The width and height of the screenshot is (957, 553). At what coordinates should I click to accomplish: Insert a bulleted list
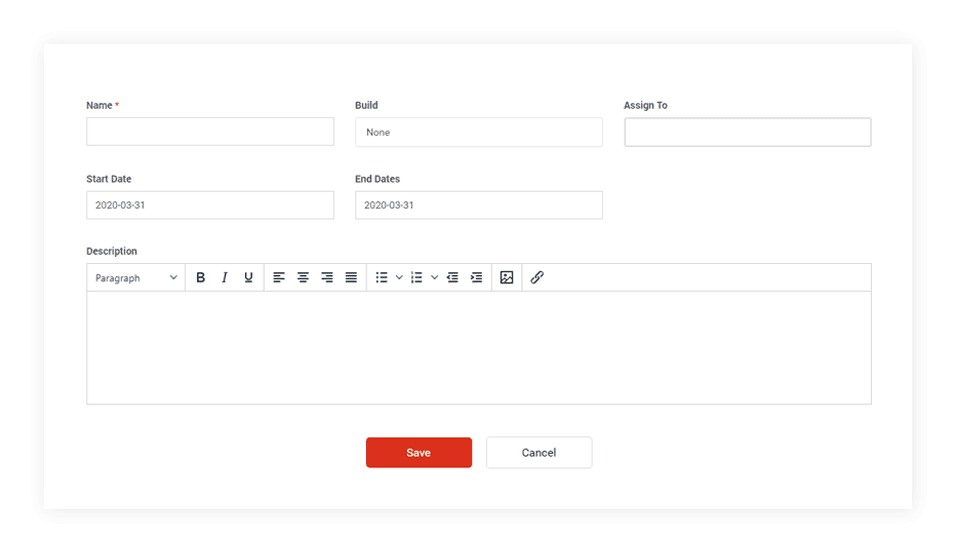pyautogui.click(x=381, y=278)
